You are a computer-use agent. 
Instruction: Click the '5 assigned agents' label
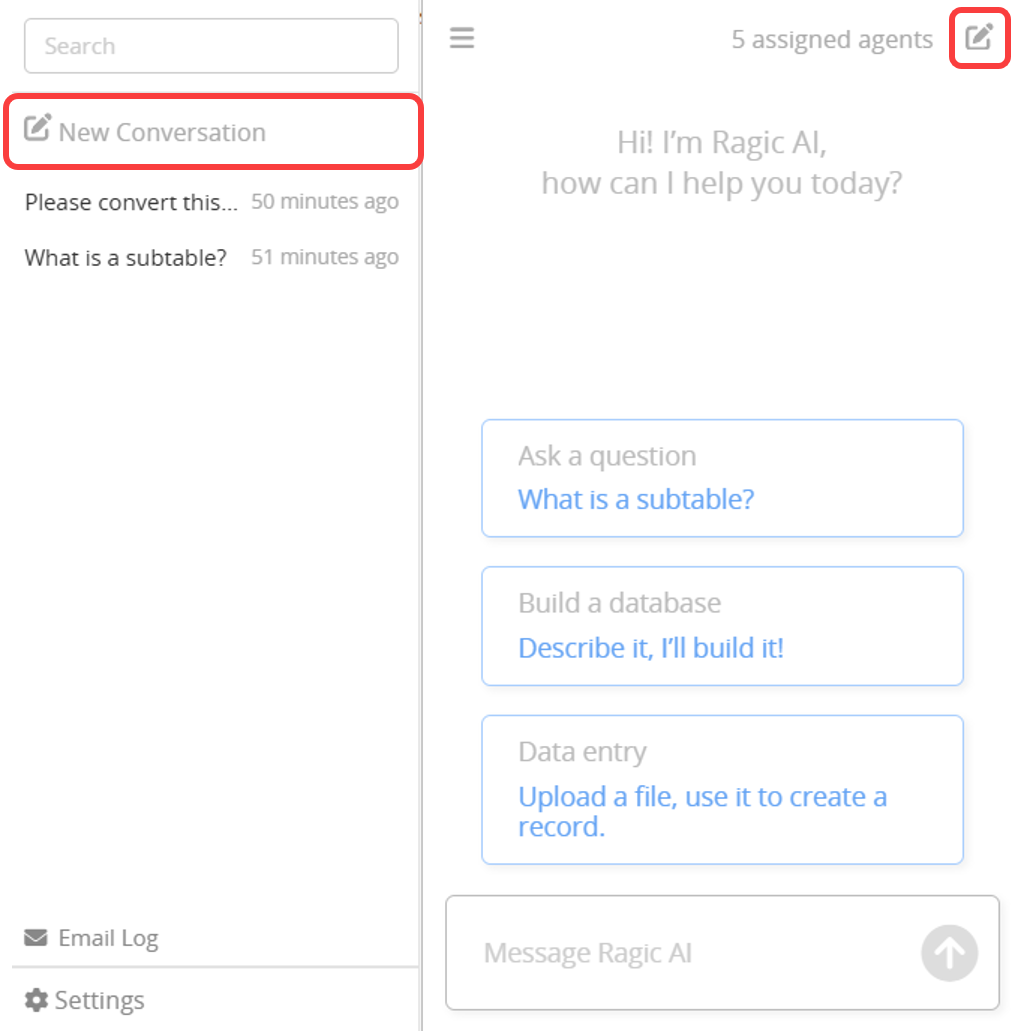pos(831,40)
